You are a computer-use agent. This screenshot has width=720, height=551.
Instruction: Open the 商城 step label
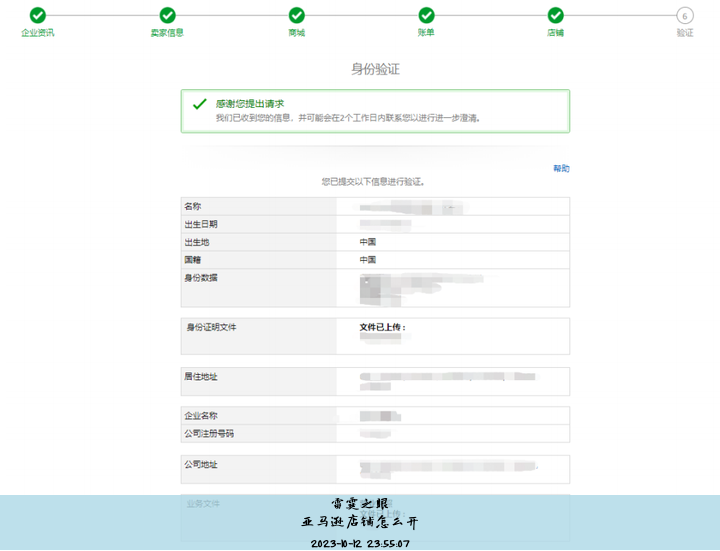click(297, 33)
